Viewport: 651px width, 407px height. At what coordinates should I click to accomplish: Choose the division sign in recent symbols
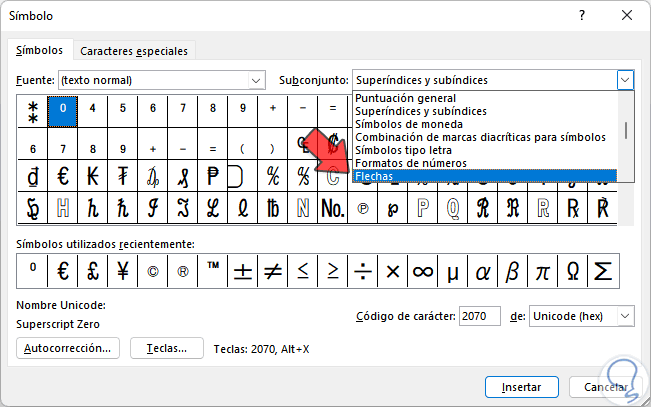[x=362, y=270]
